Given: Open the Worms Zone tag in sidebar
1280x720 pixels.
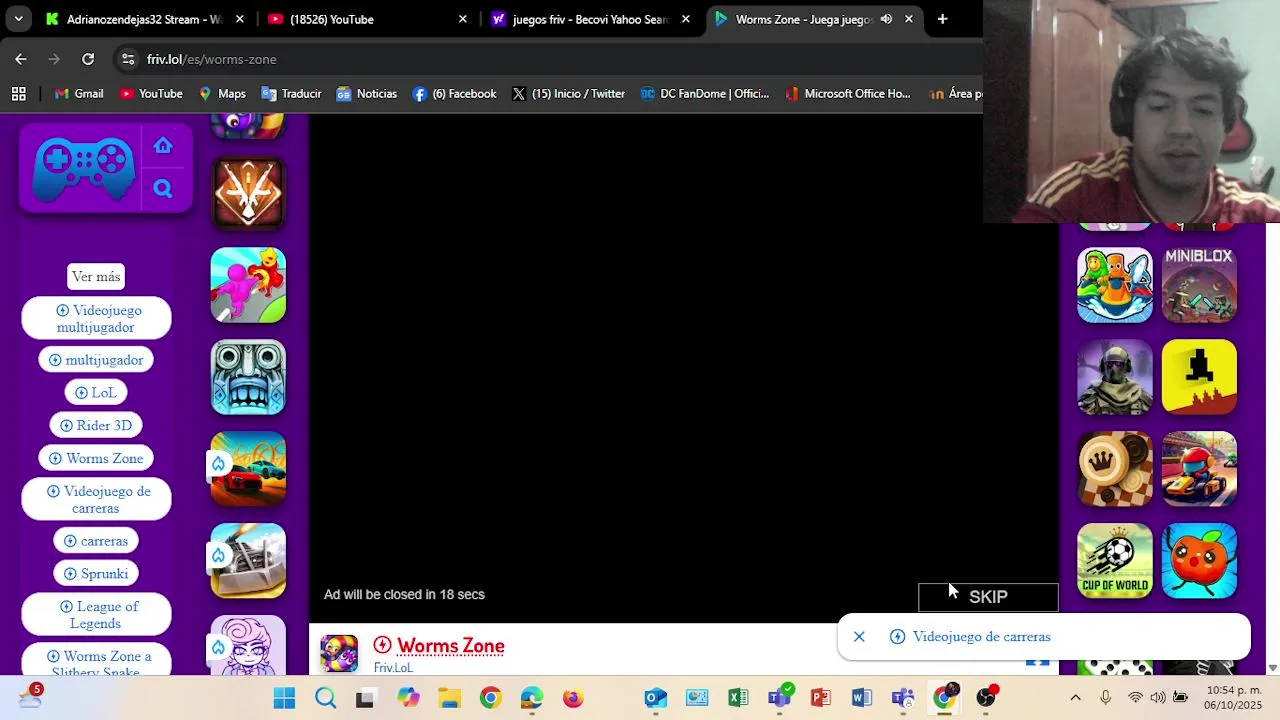Looking at the screenshot, I should pyautogui.click(x=96, y=459).
